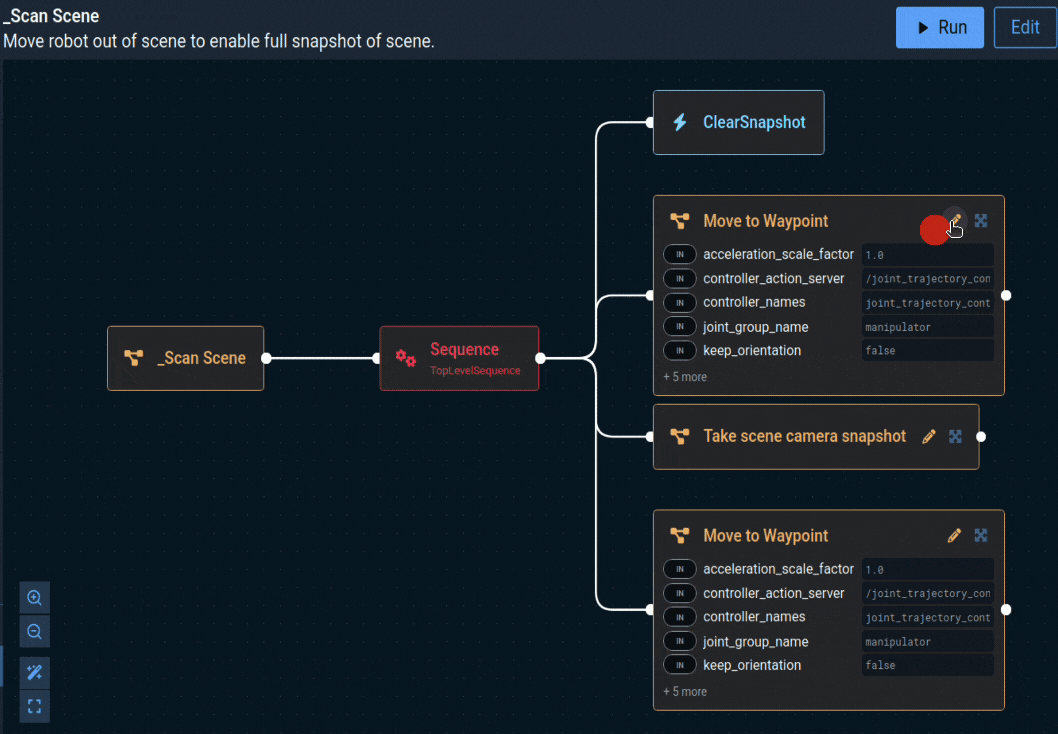Click the zoom in magnifier icon
Image resolution: width=1058 pixels, height=734 pixels.
click(34, 598)
